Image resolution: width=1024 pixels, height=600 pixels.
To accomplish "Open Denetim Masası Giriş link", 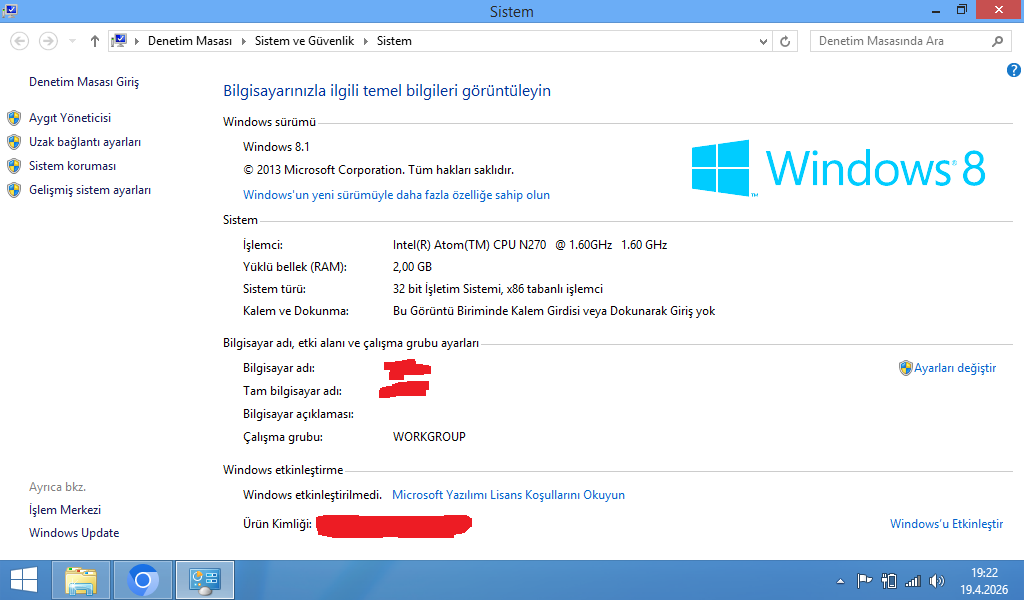I will pyautogui.click(x=84, y=82).
